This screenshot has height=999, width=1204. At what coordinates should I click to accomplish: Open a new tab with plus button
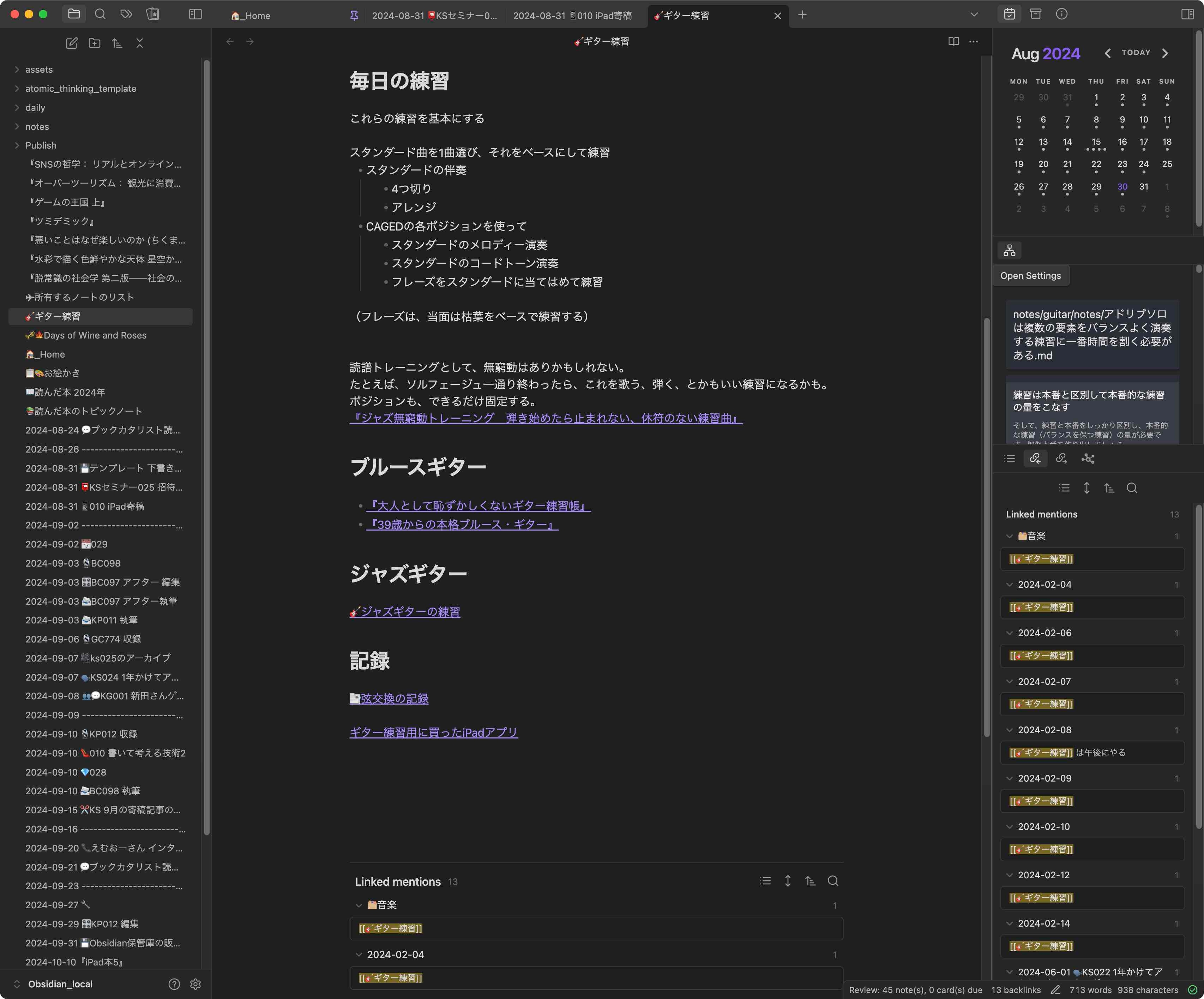point(802,15)
